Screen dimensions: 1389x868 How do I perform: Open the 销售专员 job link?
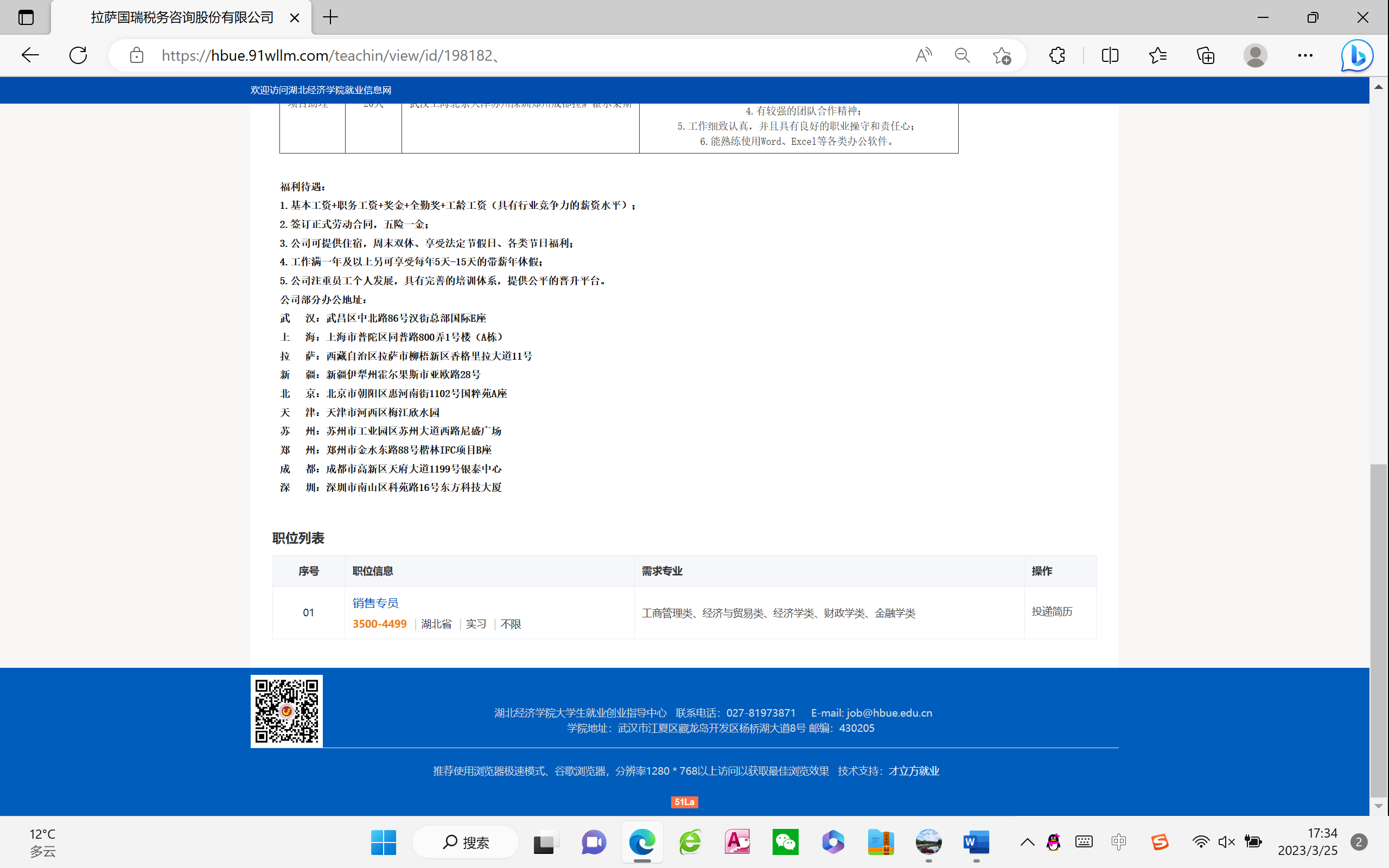tap(375, 603)
